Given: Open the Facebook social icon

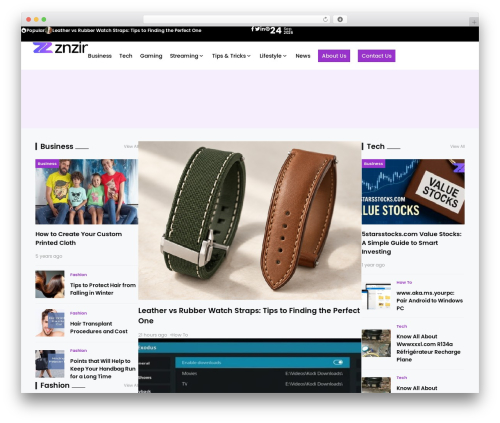Looking at the screenshot, I should point(252,29).
